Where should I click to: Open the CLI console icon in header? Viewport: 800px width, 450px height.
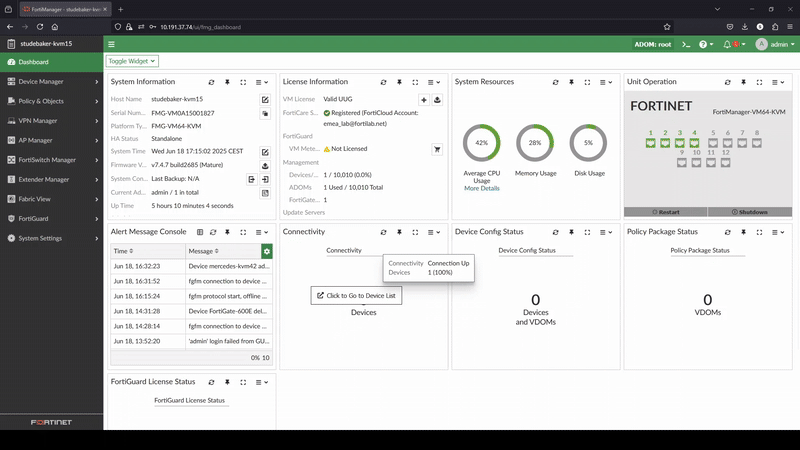pos(686,44)
